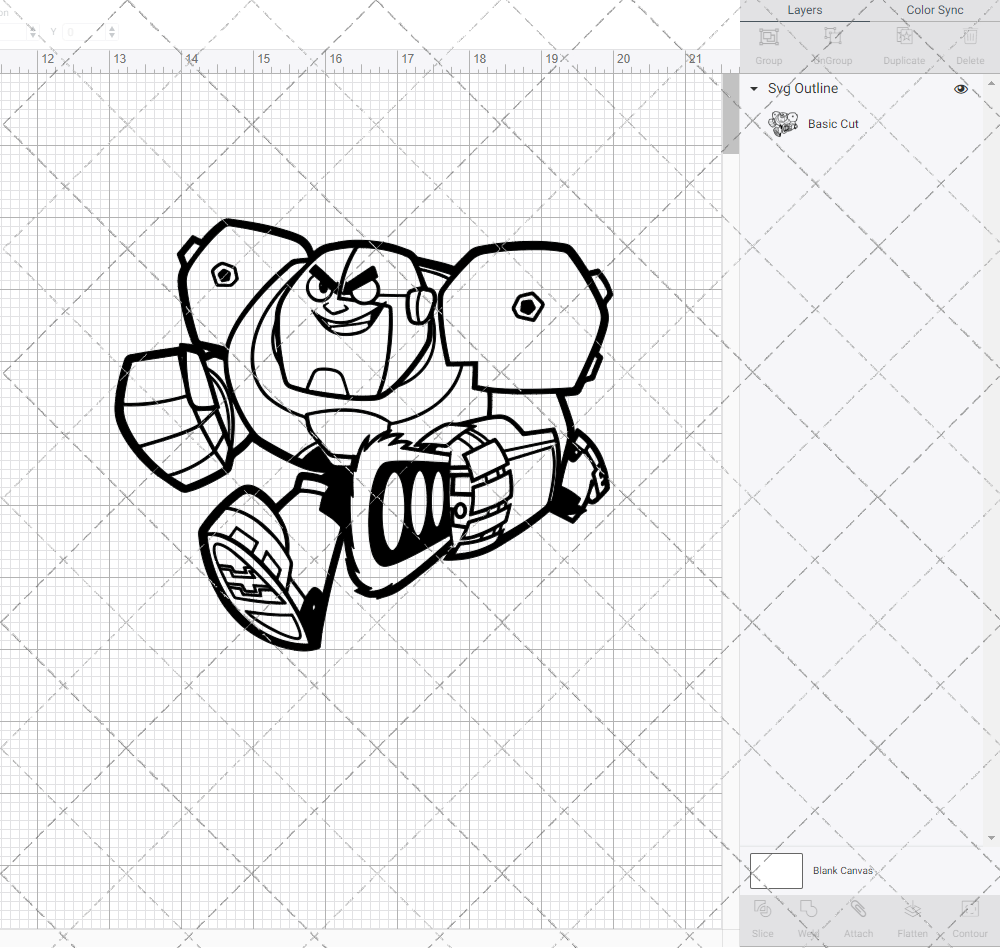
Task: Select the Weld tool
Action: point(808,918)
